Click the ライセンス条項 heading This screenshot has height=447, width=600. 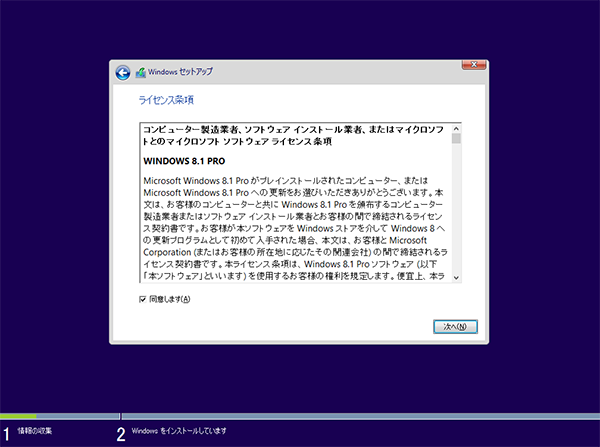166,100
